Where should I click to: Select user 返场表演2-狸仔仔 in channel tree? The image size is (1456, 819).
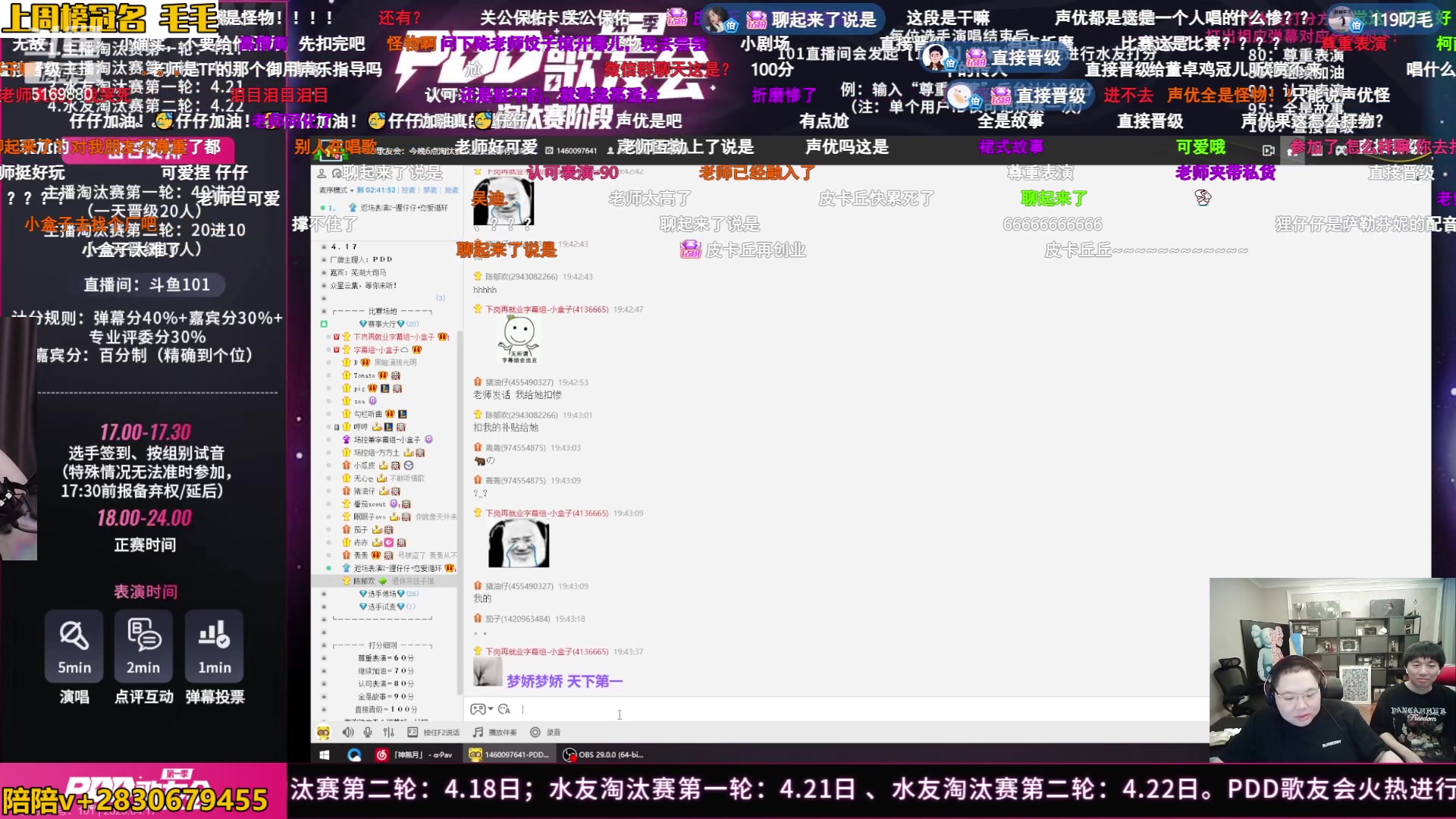coord(398,568)
